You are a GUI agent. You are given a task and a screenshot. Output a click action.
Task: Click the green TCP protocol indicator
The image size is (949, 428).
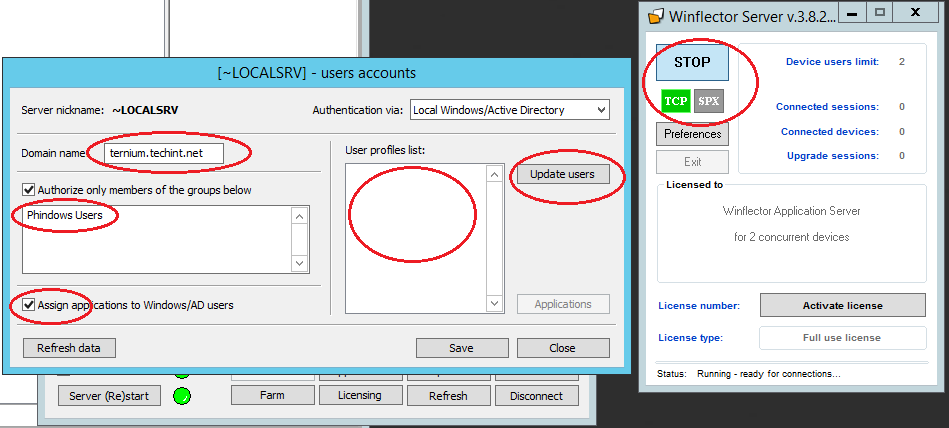(x=675, y=101)
